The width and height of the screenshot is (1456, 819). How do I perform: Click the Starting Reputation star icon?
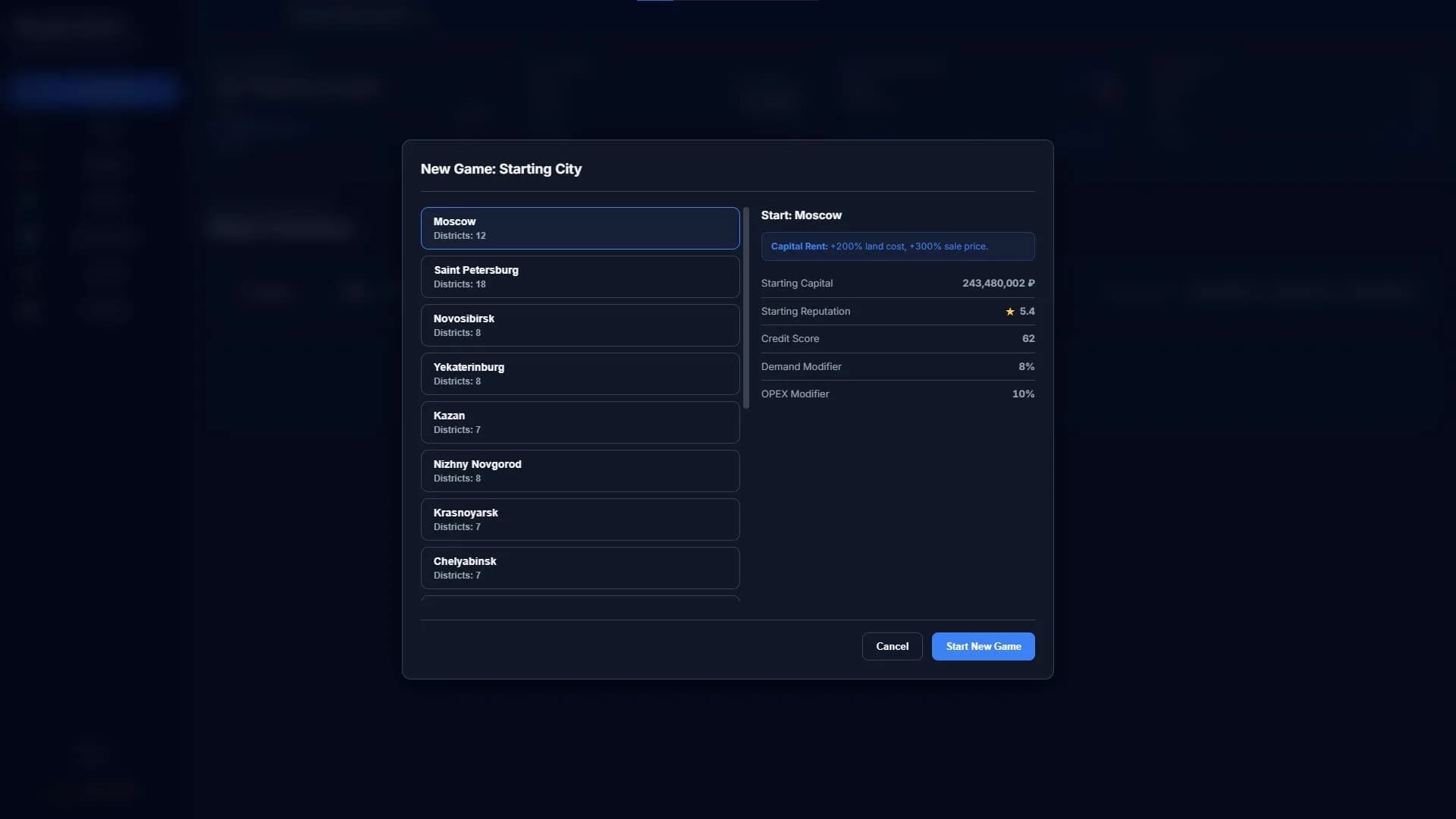[x=1010, y=312]
